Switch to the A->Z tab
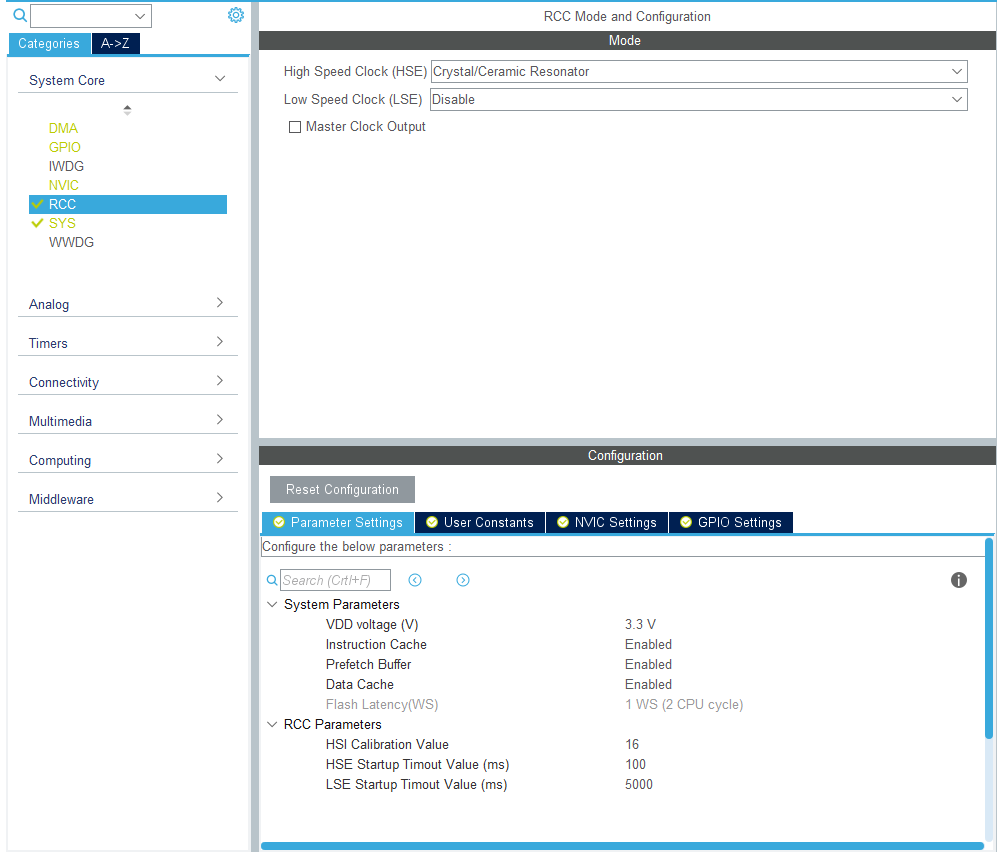The height and width of the screenshot is (852, 997). tap(115, 43)
